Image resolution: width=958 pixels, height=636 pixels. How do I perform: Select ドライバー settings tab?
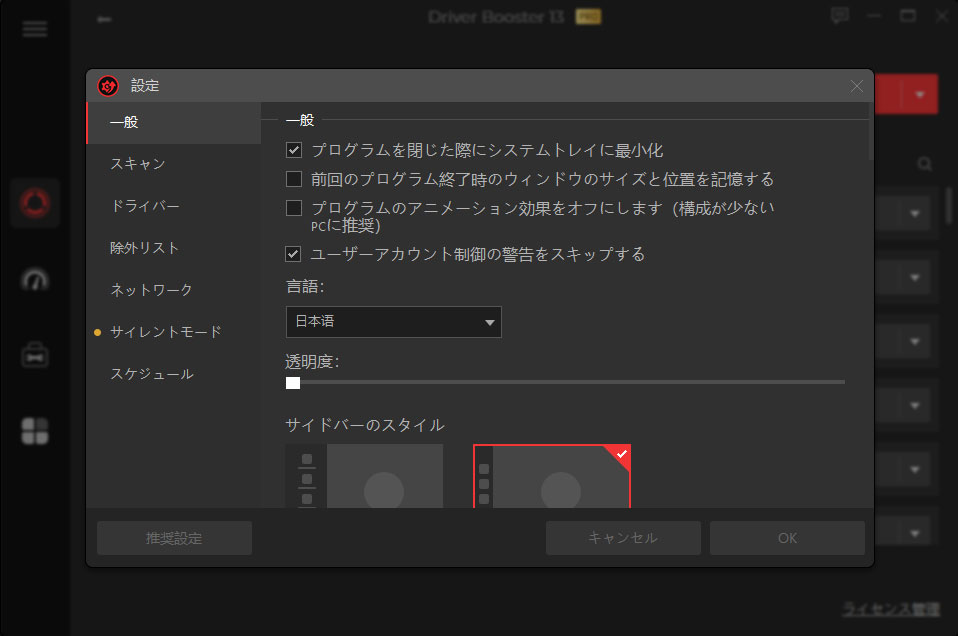tap(174, 207)
